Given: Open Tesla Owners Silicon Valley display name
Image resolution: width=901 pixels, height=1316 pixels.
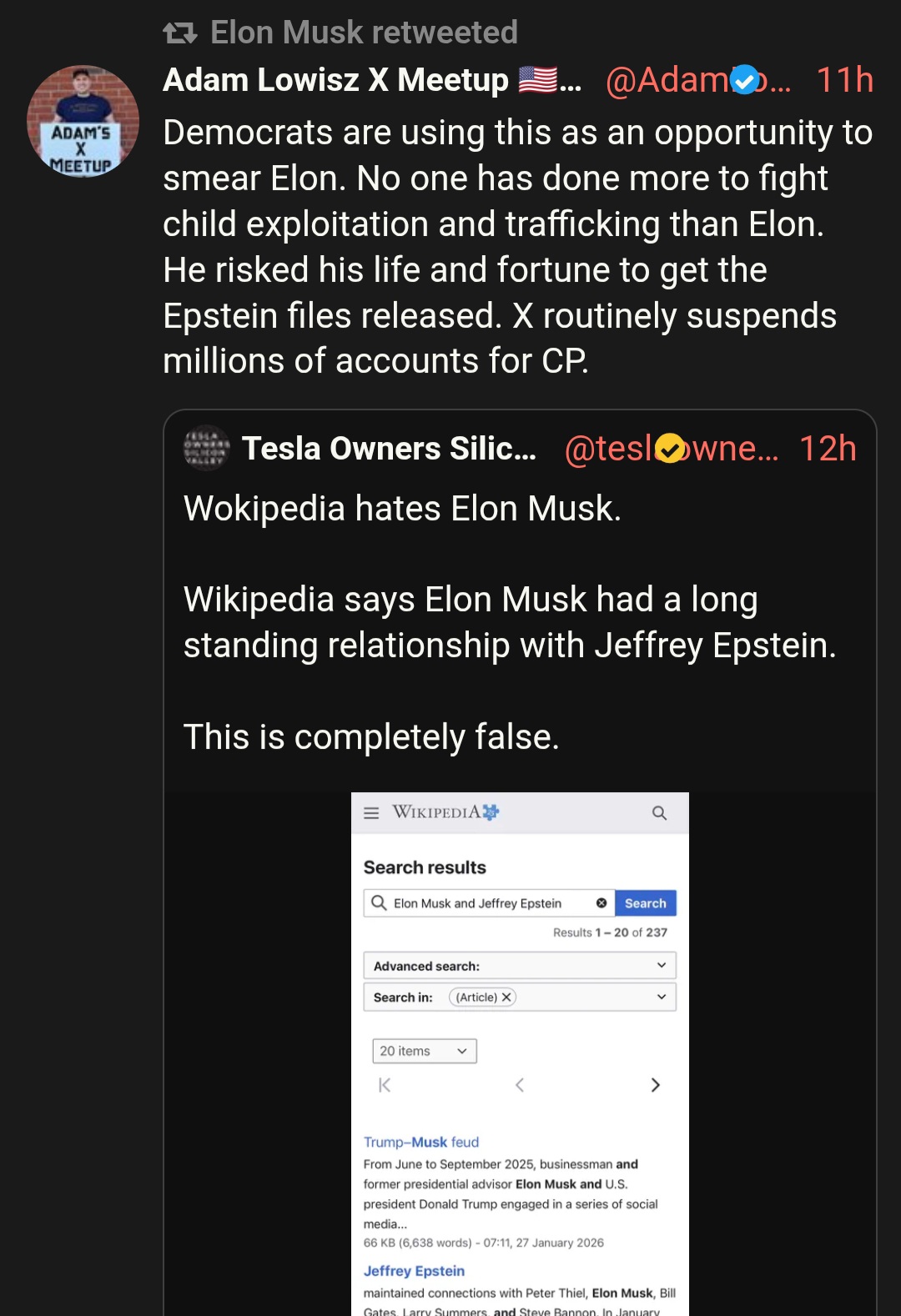Looking at the screenshot, I should (x=389, y=449).
